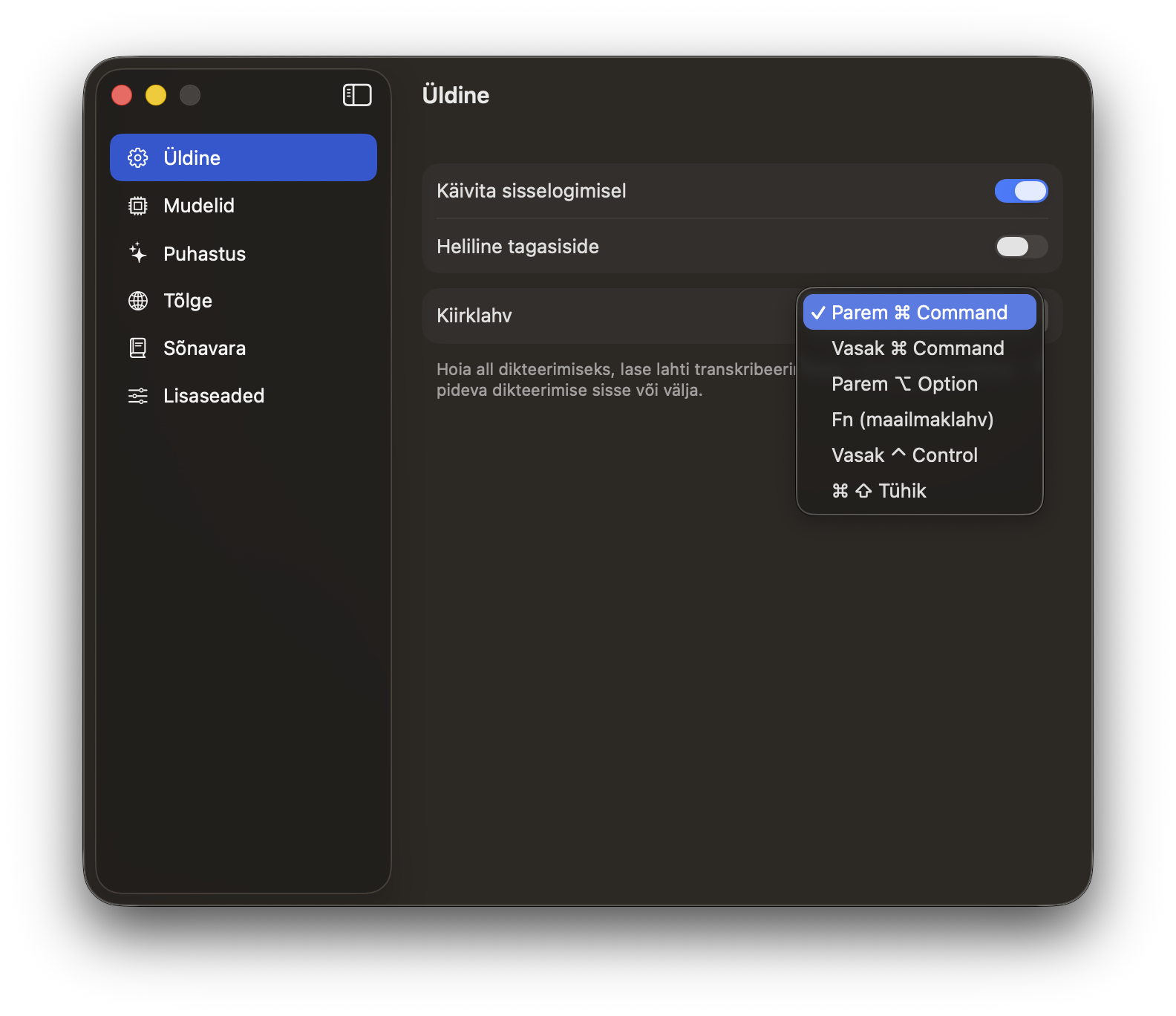
Task: Click the sparkle icon next to Puhastus
Action: (x=138, y=253)
